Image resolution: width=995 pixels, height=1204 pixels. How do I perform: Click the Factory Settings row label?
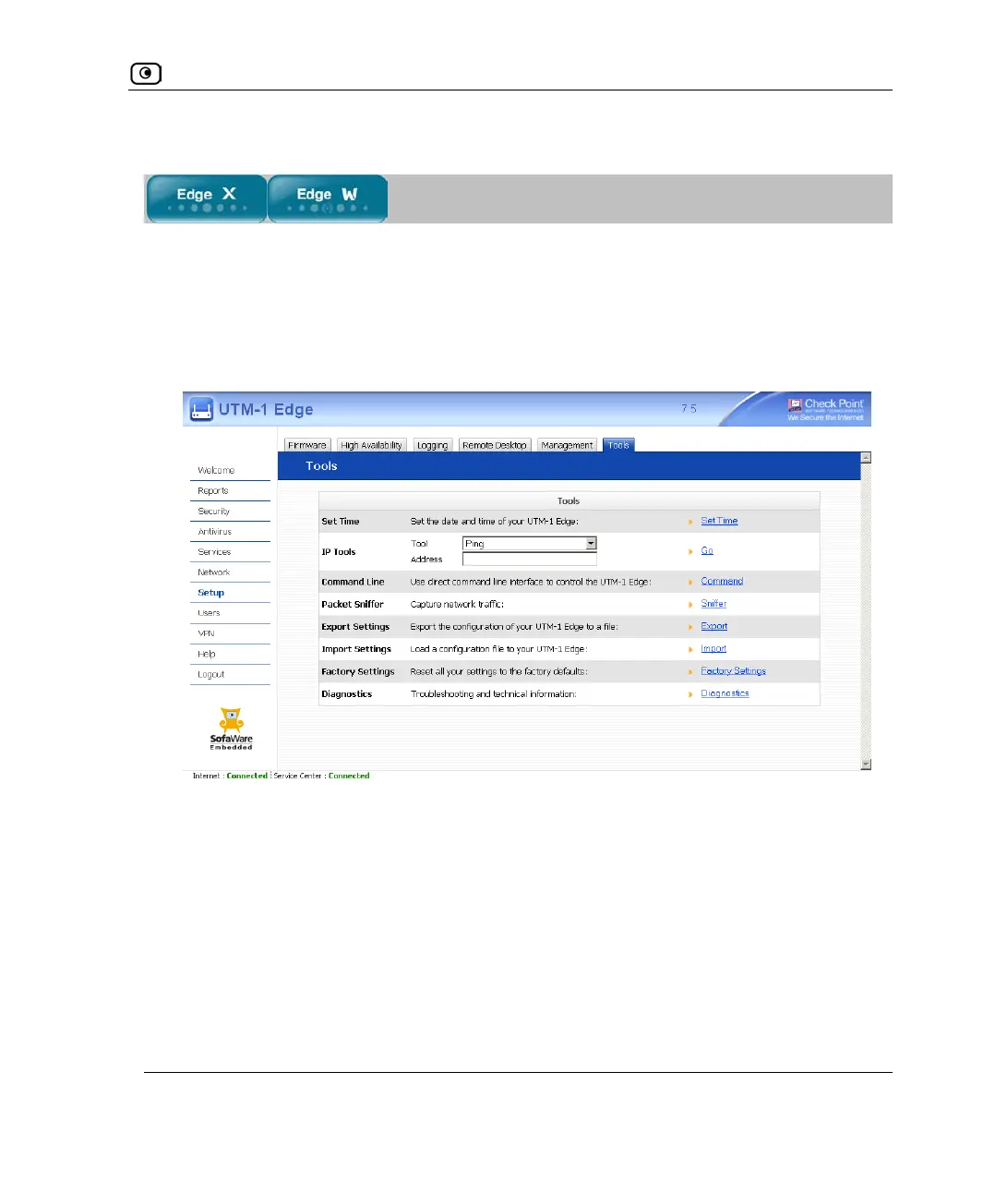[x=358, y=671]
